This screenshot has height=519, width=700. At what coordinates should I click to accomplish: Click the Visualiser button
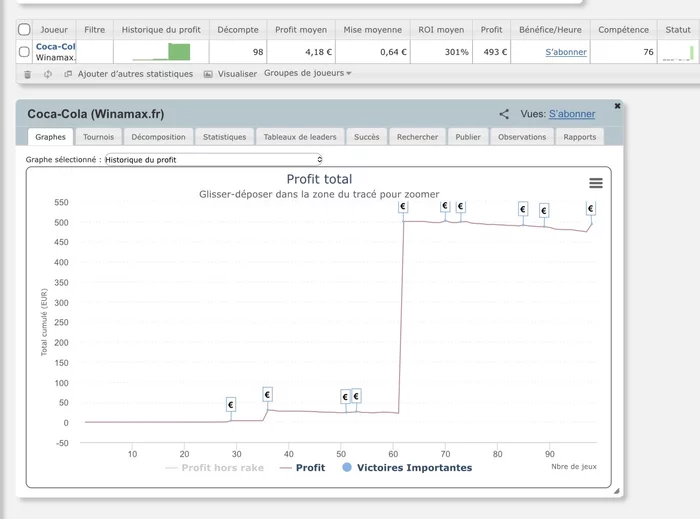coord(237,74)
